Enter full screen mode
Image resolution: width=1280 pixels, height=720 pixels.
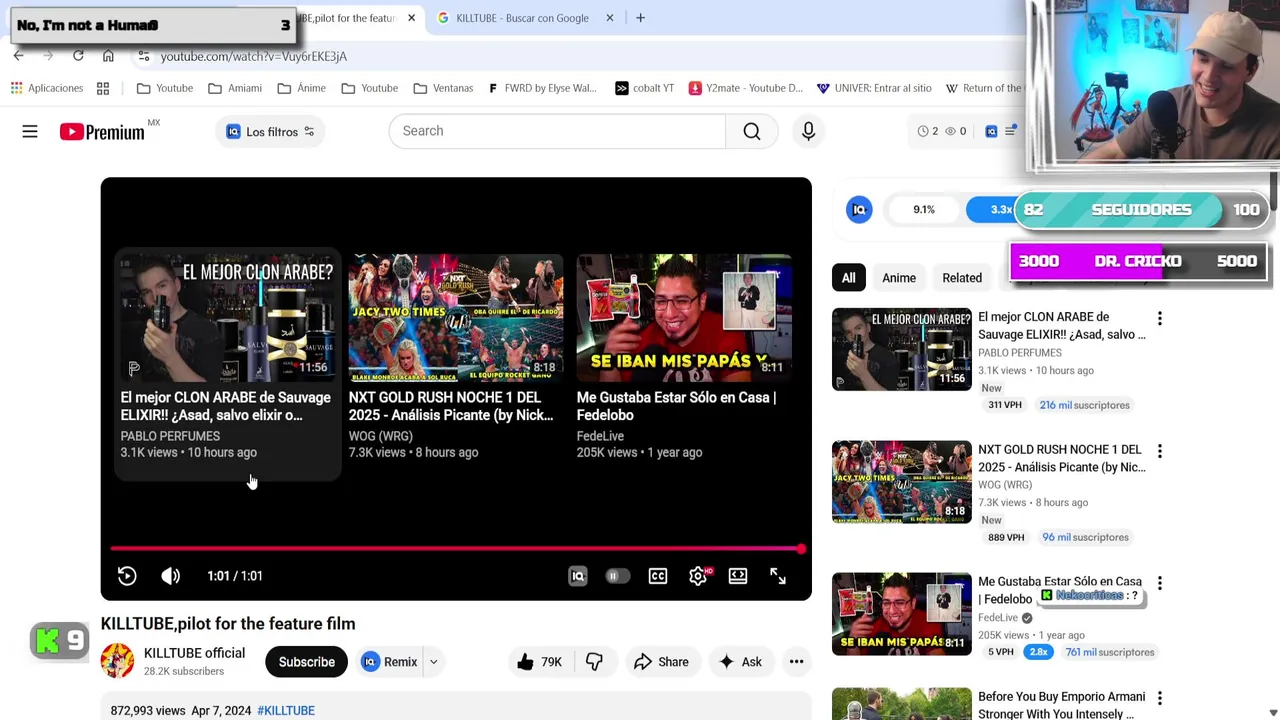tap(778, 576)
